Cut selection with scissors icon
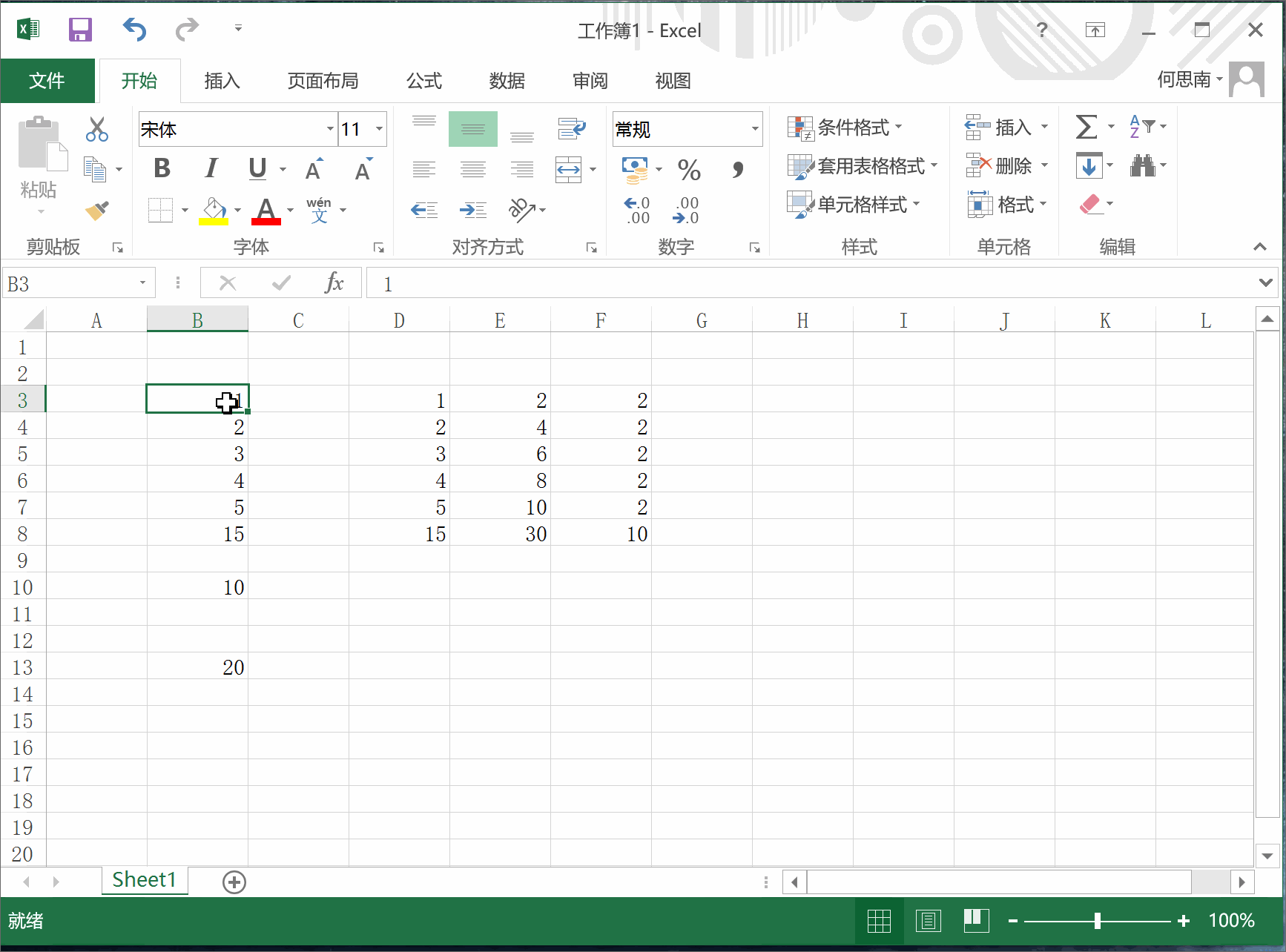 point(96,129)
